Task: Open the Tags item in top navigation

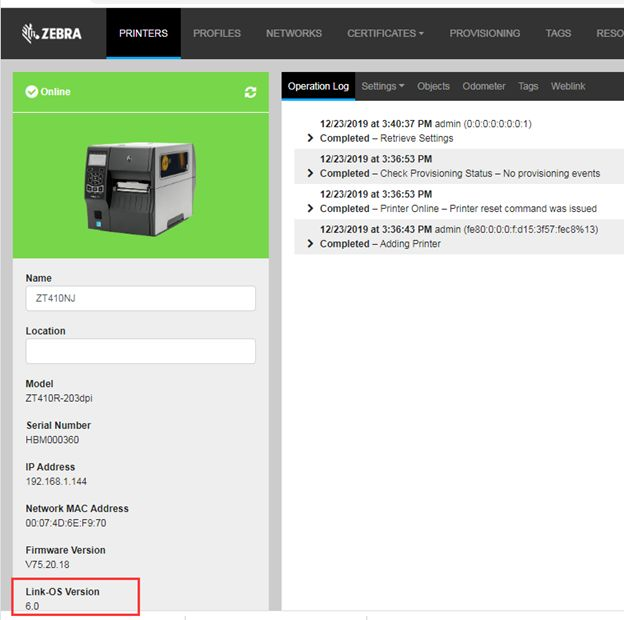Action: [558, 33]
